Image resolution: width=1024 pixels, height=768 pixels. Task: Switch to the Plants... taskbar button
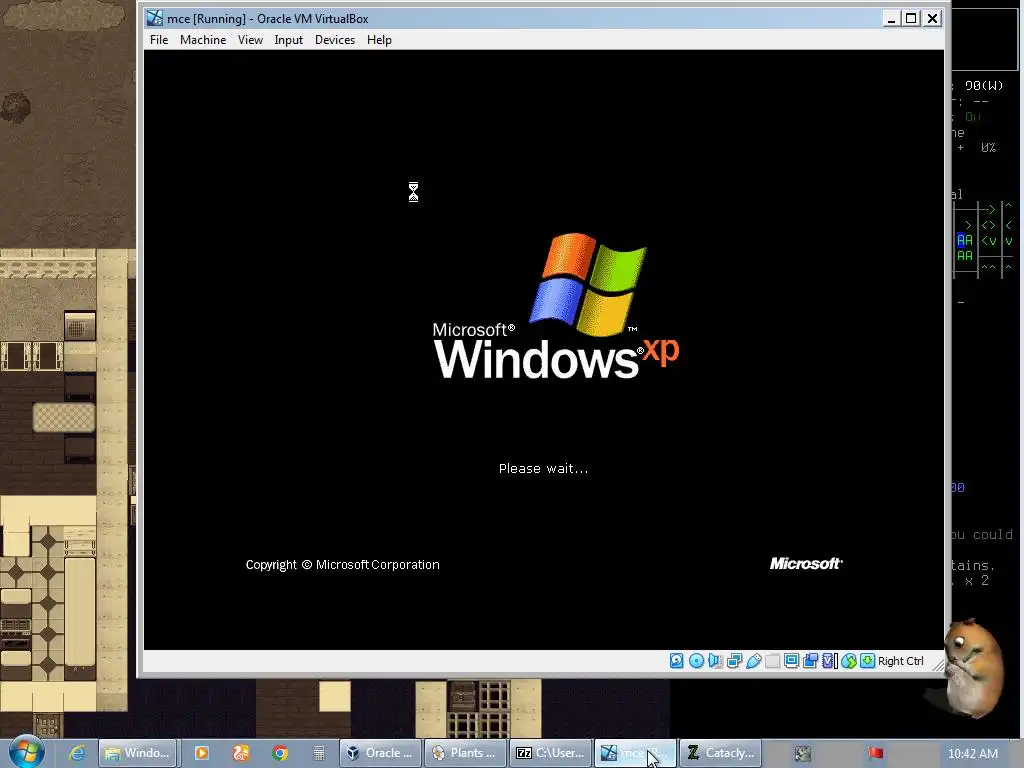pos(465,753)
